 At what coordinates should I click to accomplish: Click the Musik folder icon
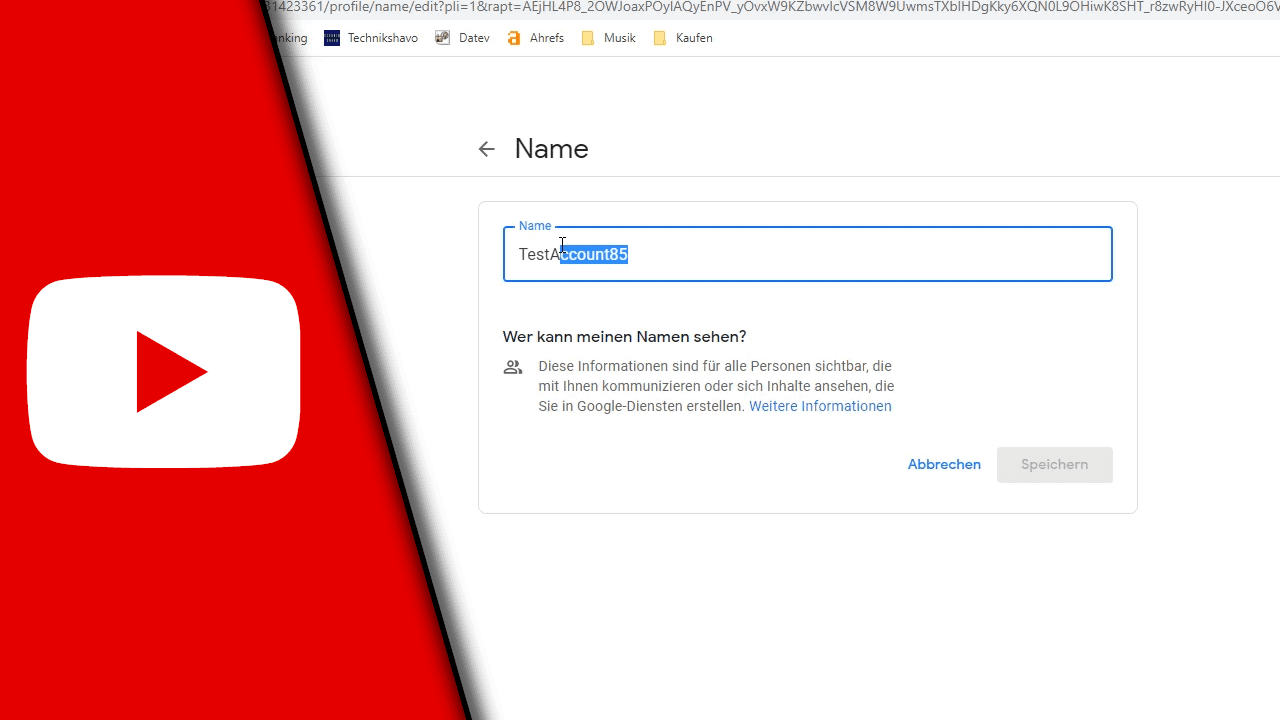(x=588, y=38)
